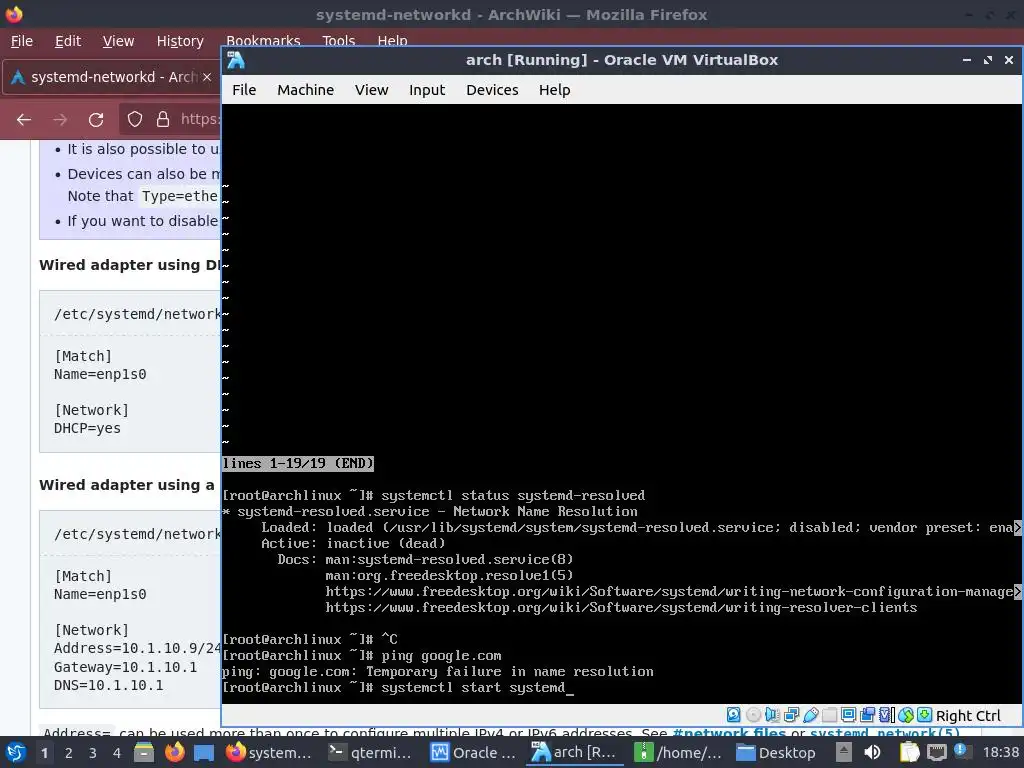
Task: Switch to virtual desktop 1
Action: coord(44,753)
